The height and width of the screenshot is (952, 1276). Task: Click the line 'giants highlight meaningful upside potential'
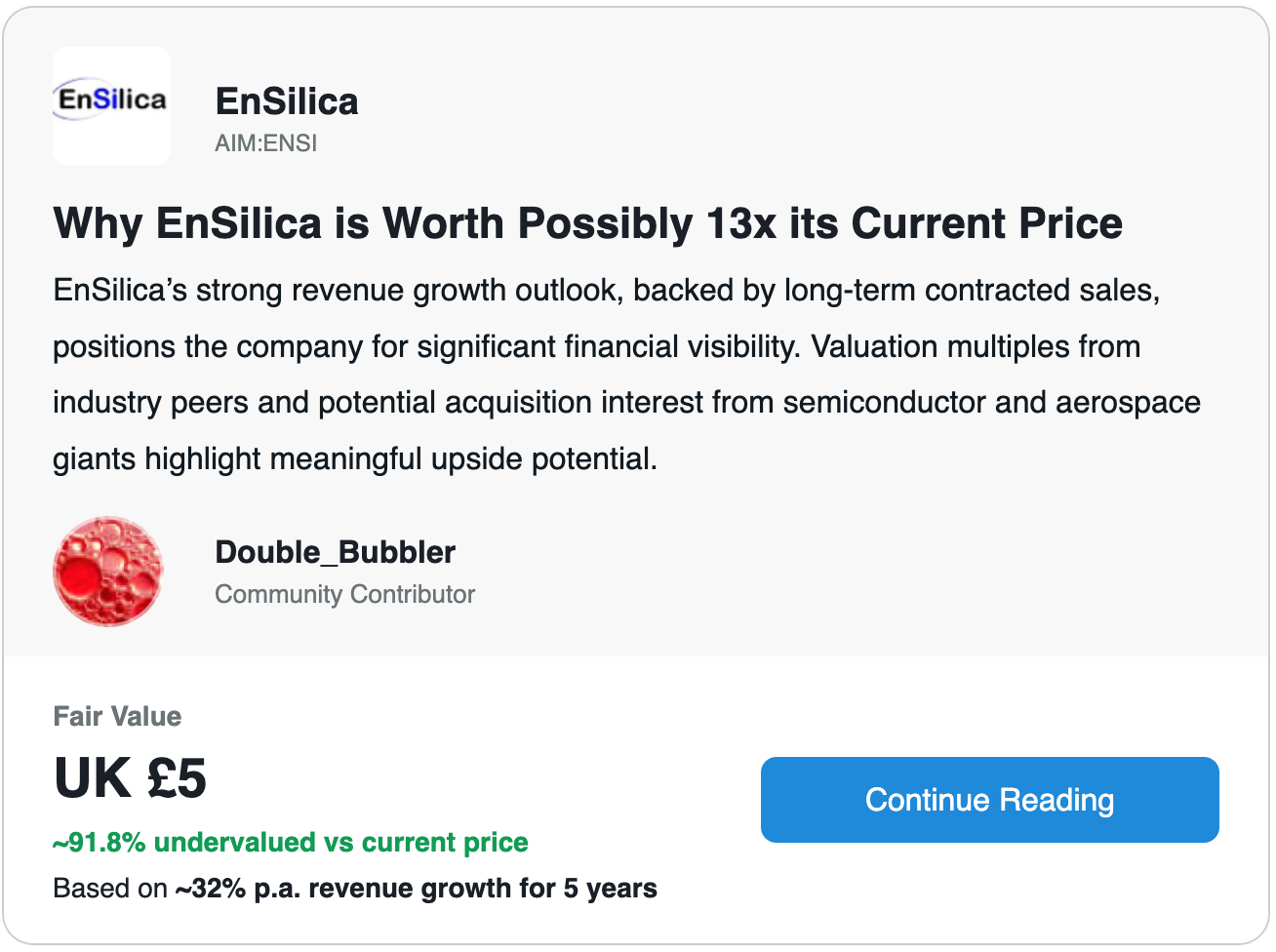pyautogui.click(x=355, y=458)
